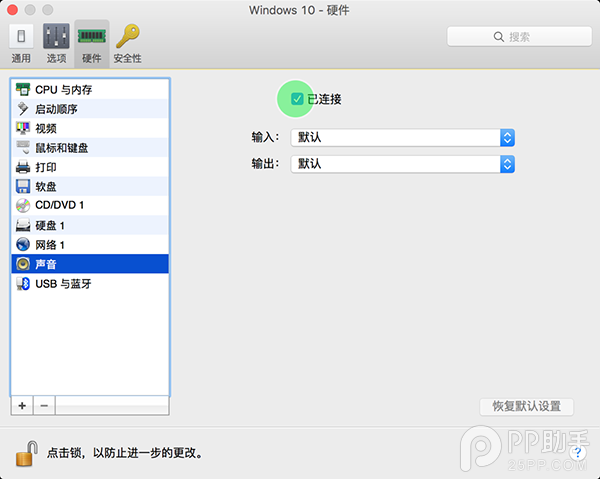
Task: Click the 恢复默认设置 button
Action: click(x=527, y=406)
